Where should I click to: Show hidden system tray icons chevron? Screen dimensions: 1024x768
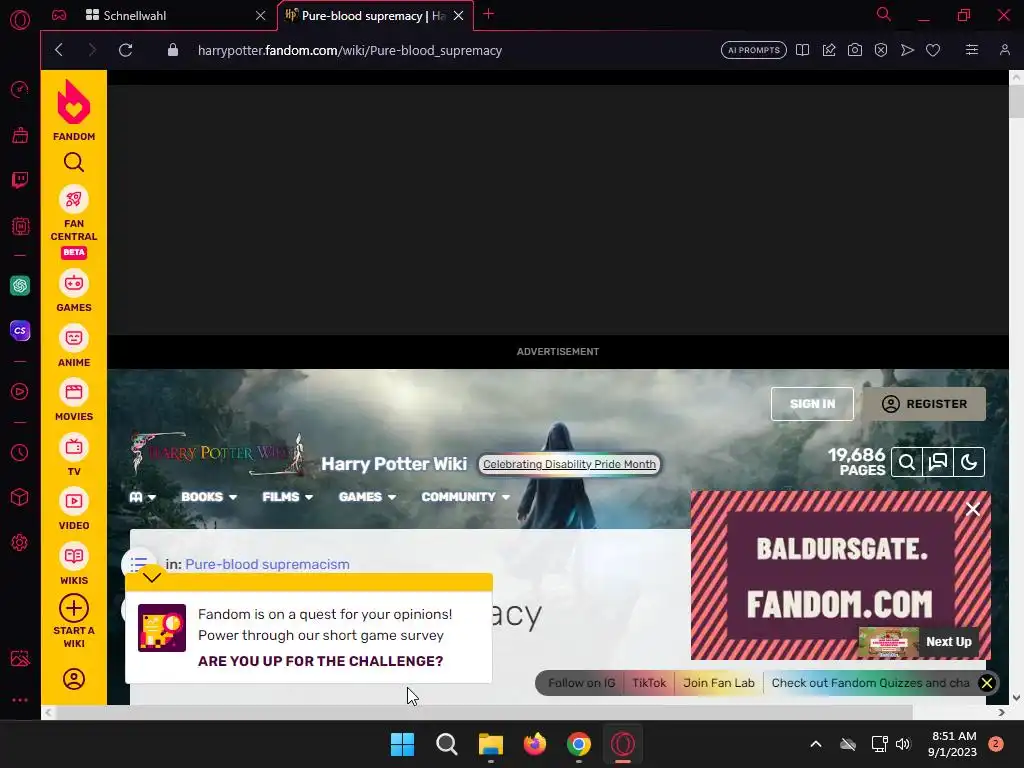coord(816,744)
